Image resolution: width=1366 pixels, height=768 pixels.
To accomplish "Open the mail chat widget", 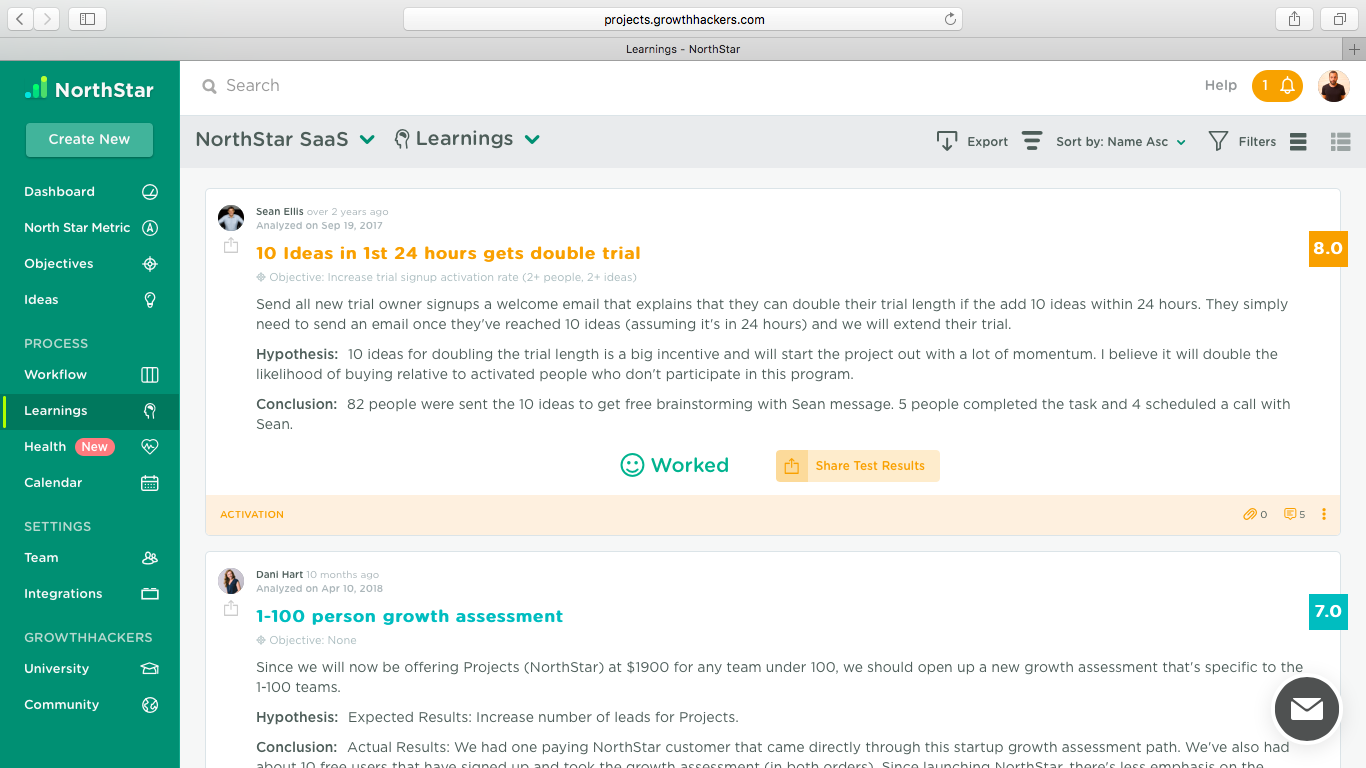I will [x=1306, y=709].
